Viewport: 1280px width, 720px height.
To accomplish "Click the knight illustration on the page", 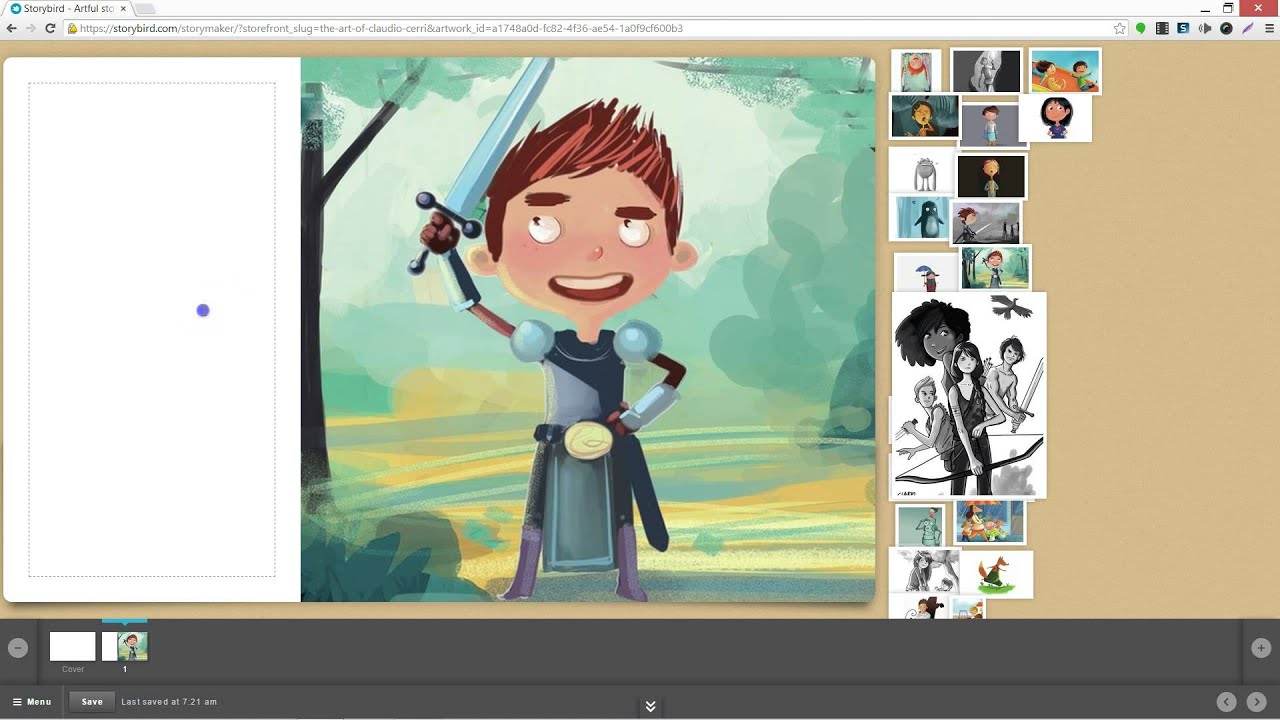I will (588, 329).
